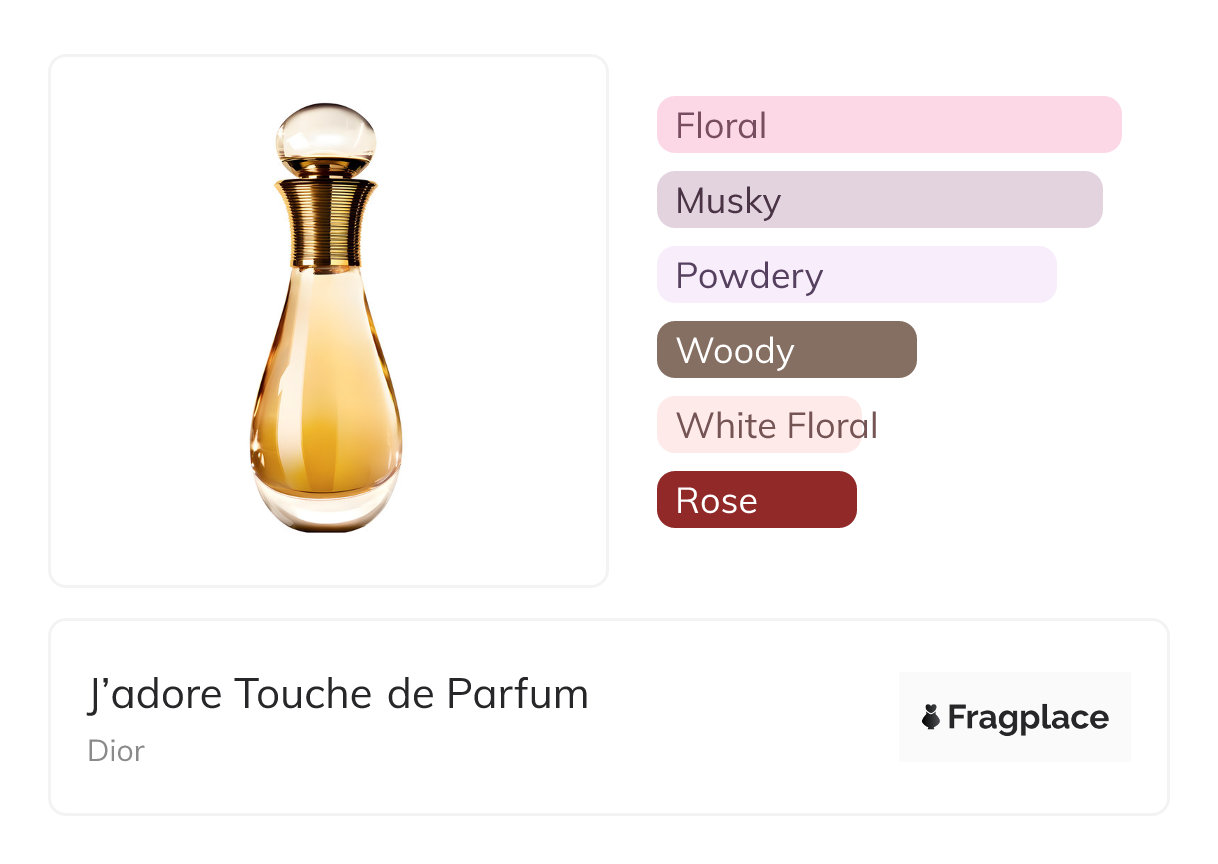
Task: Click the 'Musky' text label
Action: pyautogui.click(x=728, y=201)
